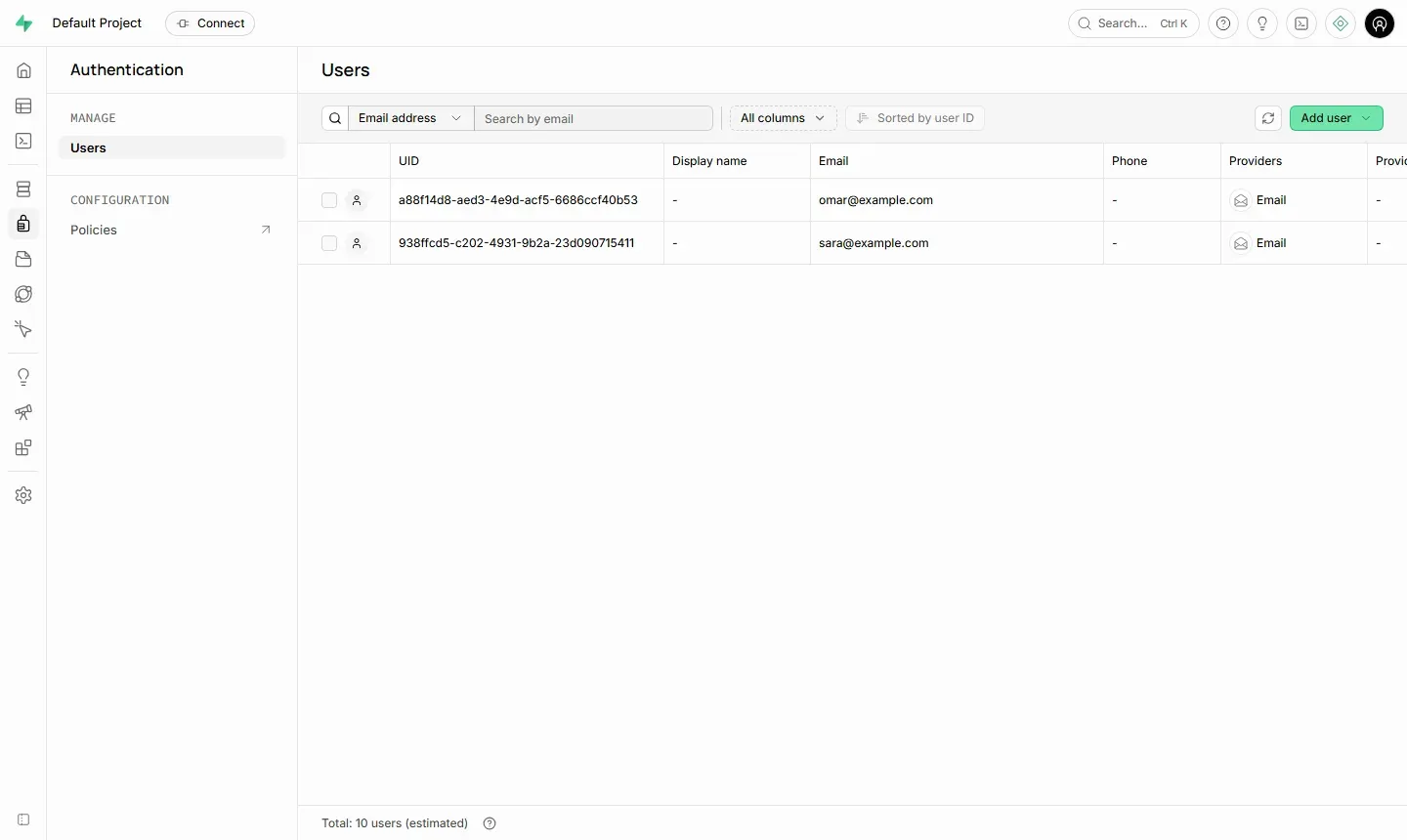The width and height of the screenshot is (1407, 840).
Task: Open the Advisors lightbulb sidebar icon
Action: (x=23, y=377)
